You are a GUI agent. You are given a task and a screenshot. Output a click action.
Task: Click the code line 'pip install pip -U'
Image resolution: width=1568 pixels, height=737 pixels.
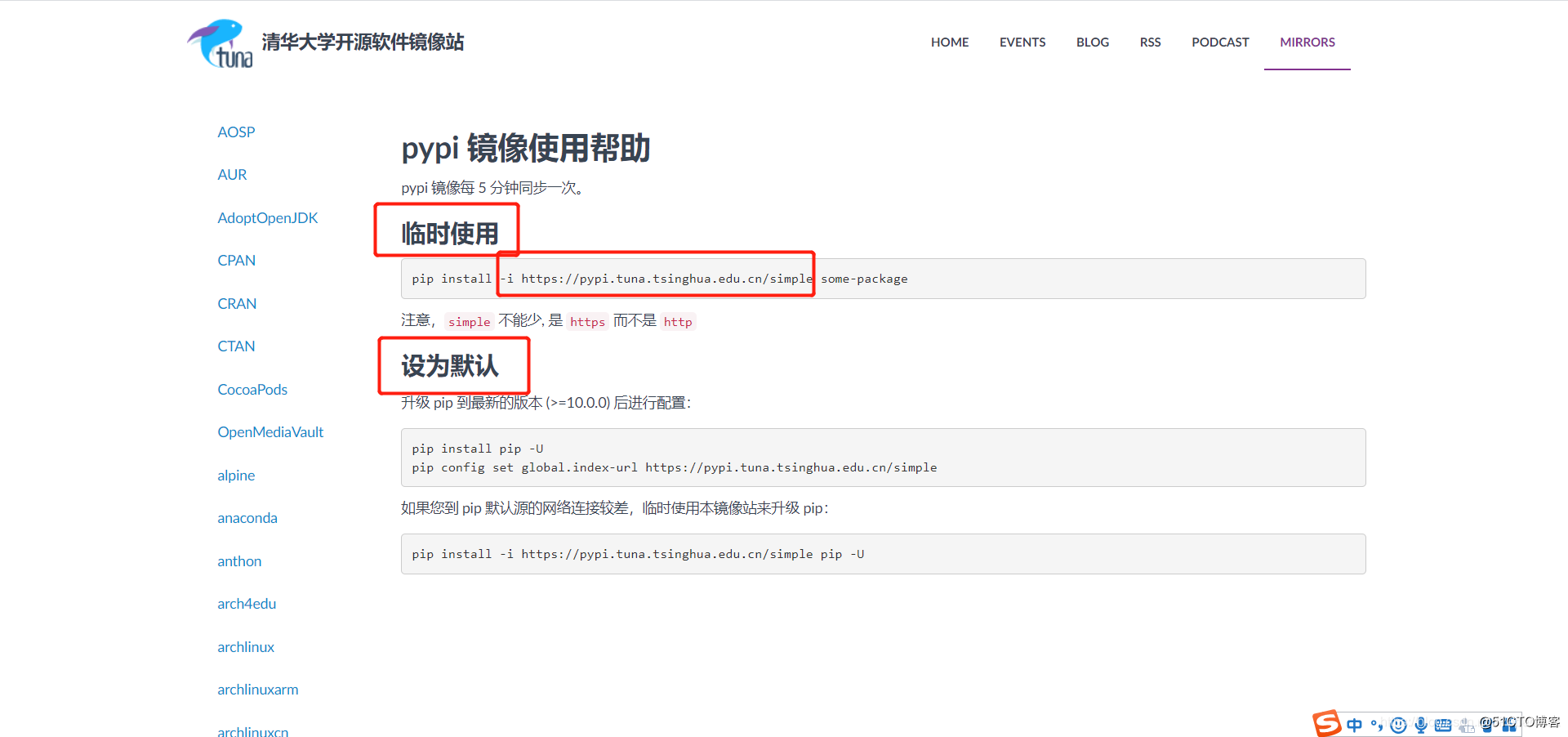478,449
